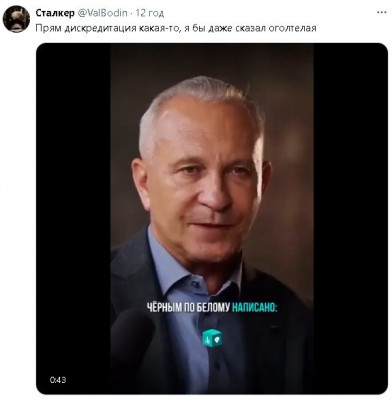Click the 12 год timestamp

coord(150,13)
